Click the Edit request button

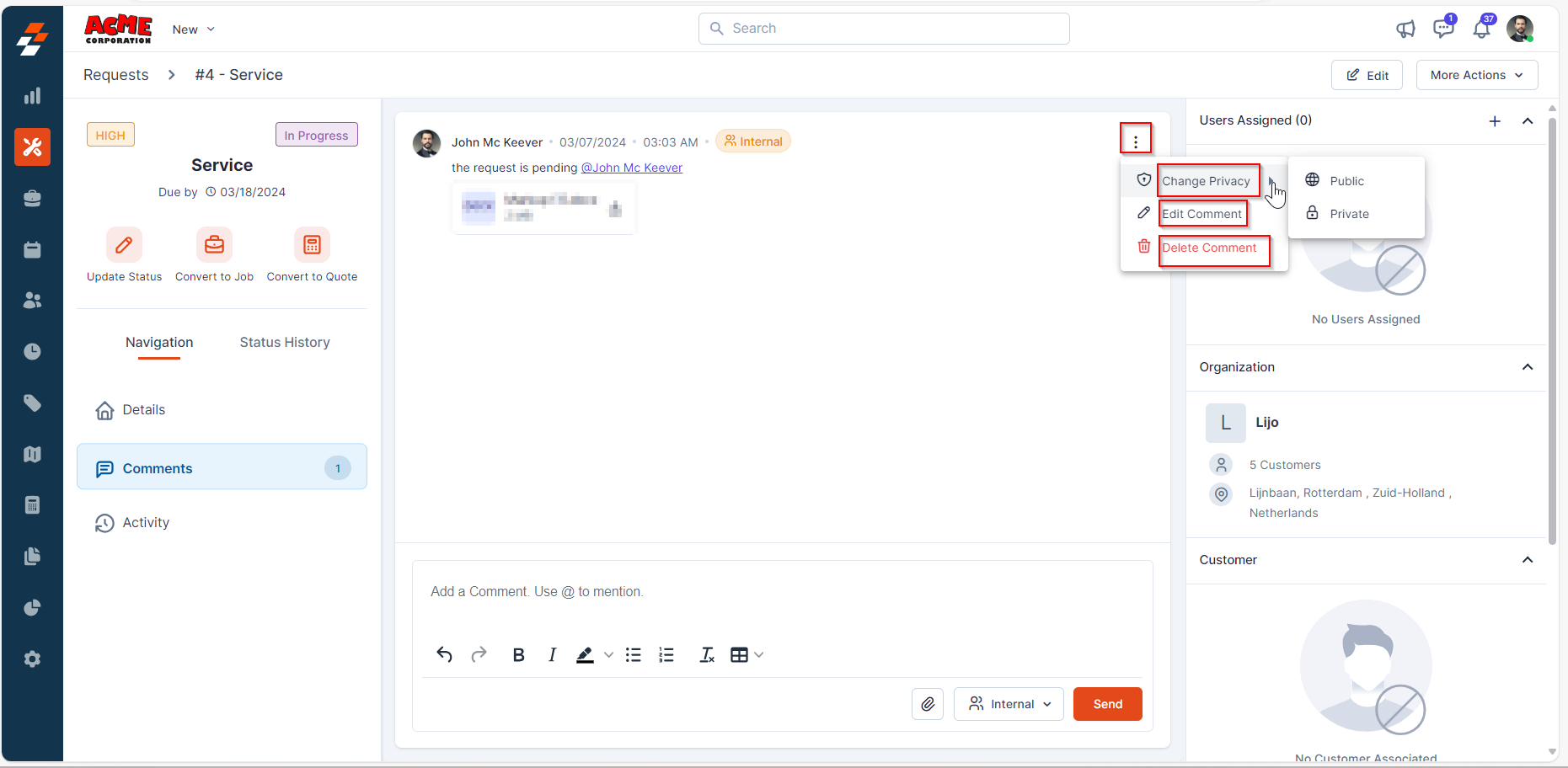click(x=1367, y=75)
